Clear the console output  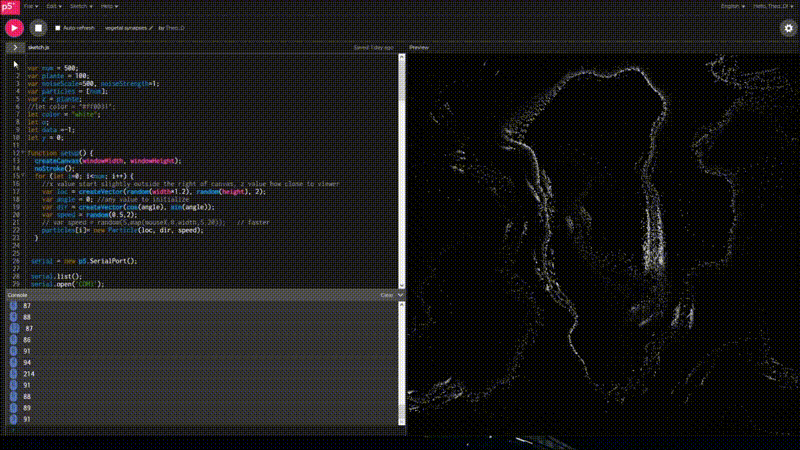coord(386,295)
